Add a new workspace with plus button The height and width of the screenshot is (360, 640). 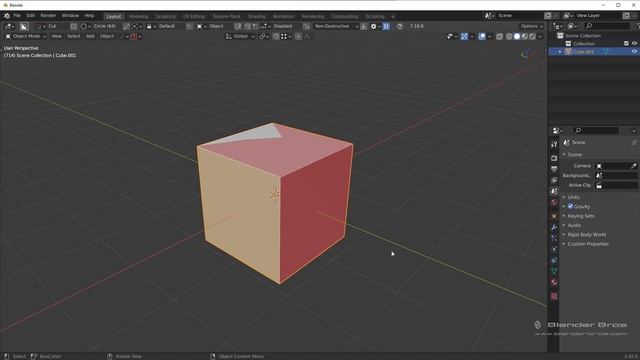pos(393,16)
